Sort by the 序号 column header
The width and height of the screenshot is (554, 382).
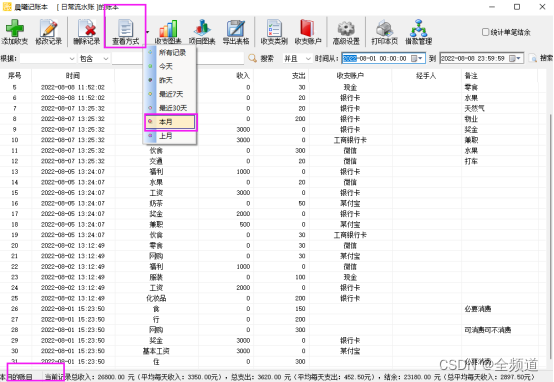(14, 75)
